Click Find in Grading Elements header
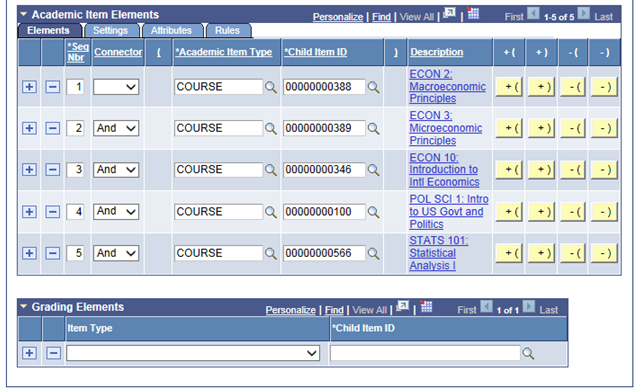 tap(334, 310)
